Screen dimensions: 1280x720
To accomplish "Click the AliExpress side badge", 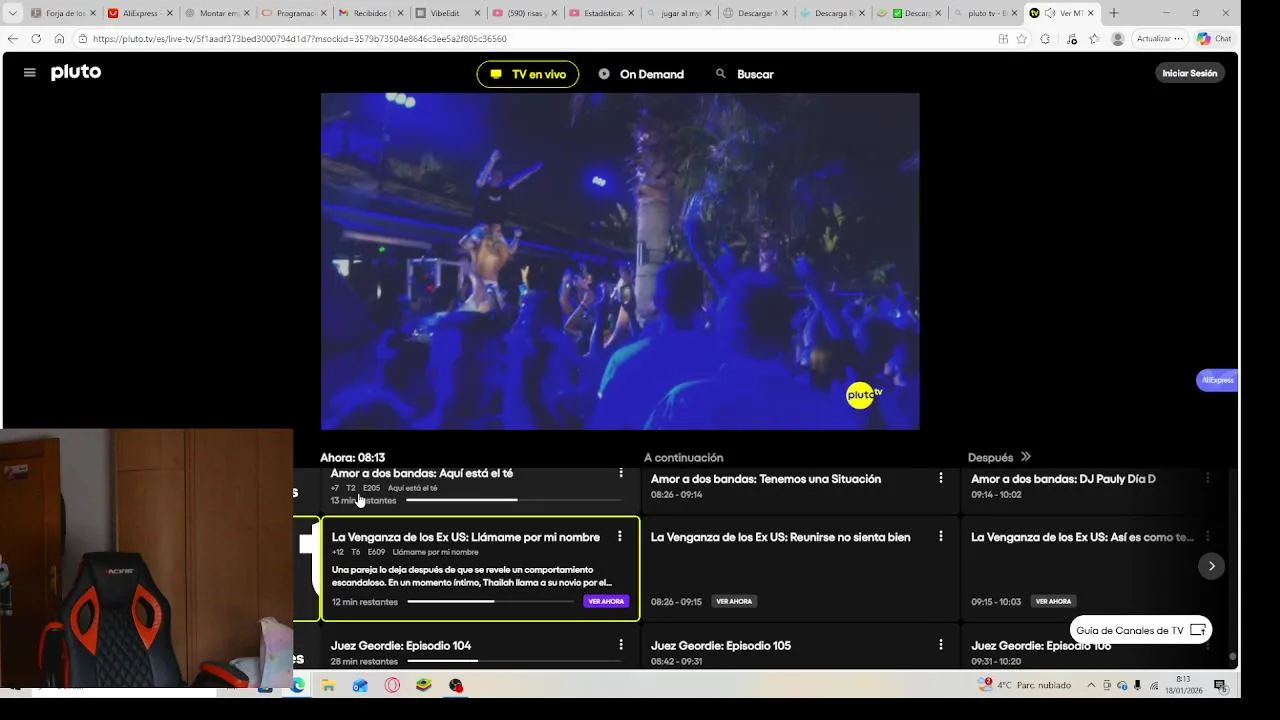I will click(1217, 380).
